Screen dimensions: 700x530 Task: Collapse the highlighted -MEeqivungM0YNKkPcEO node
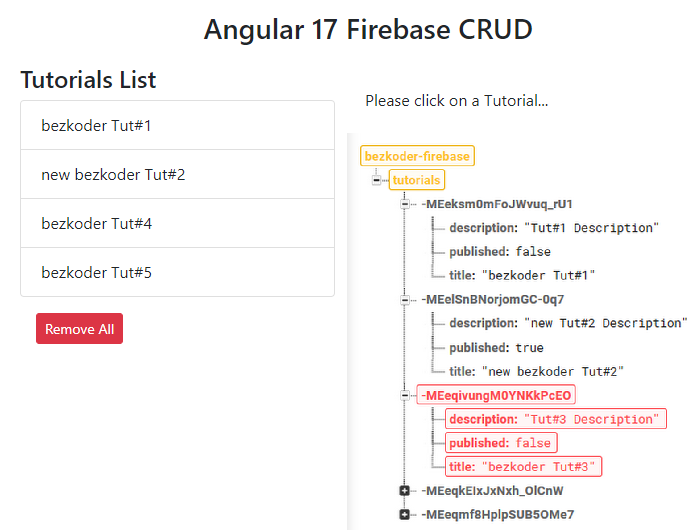coord(404,396)
